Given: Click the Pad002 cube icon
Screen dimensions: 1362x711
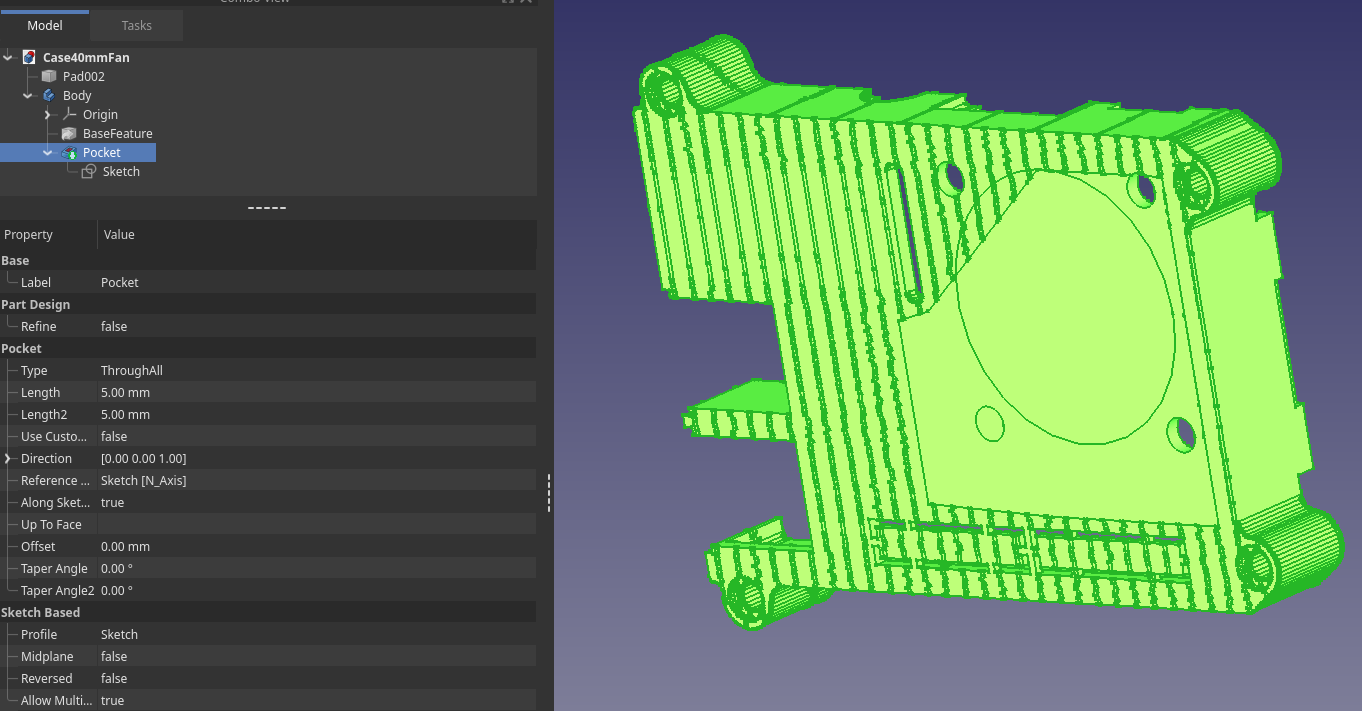Looking at the screenshot, I should (x=48, y=76).
